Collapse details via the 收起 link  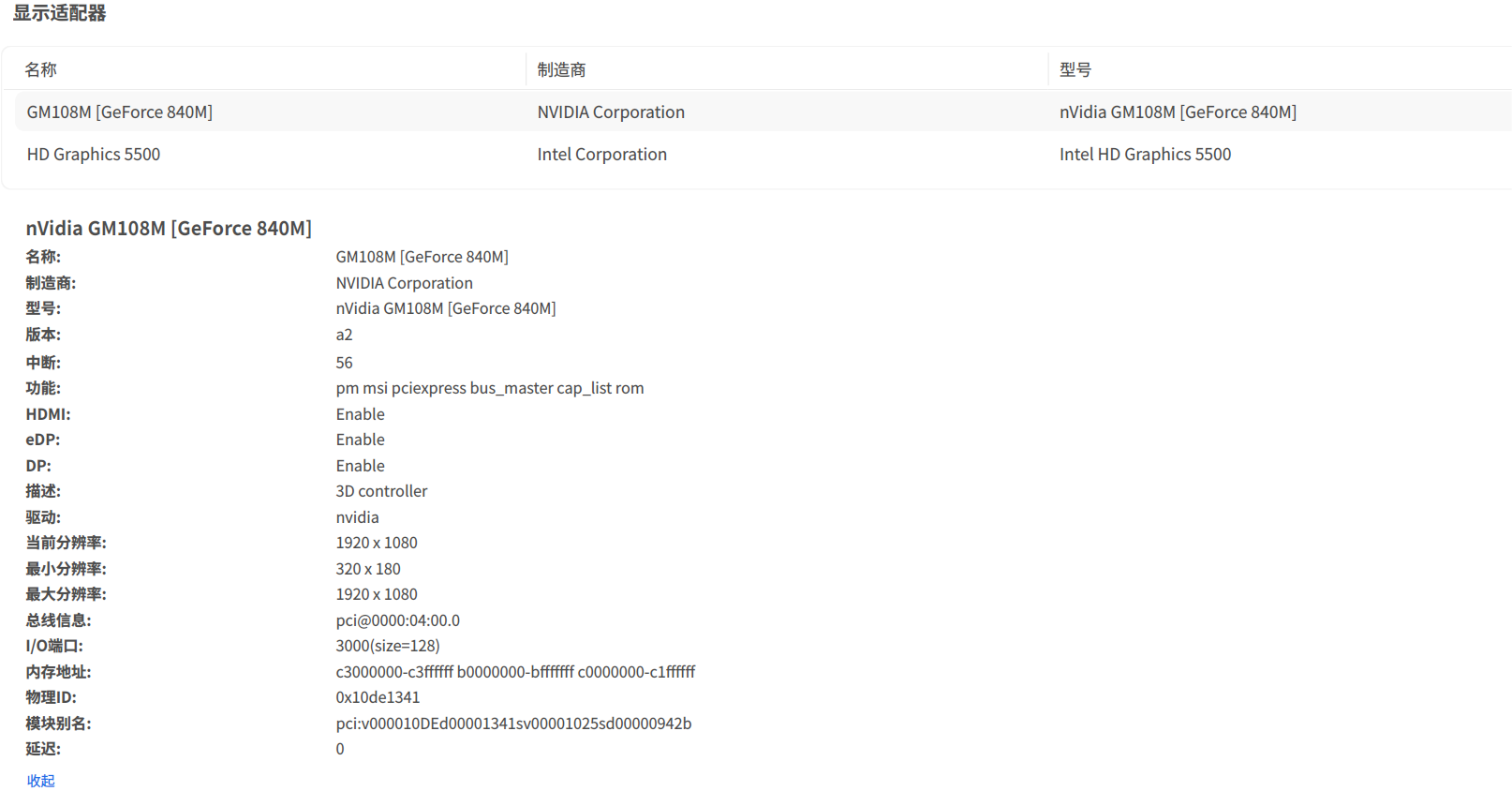click(40, 781)
